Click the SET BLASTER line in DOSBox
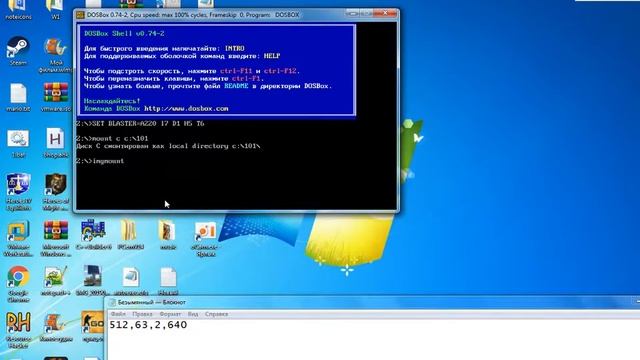 tap(140, 123)
